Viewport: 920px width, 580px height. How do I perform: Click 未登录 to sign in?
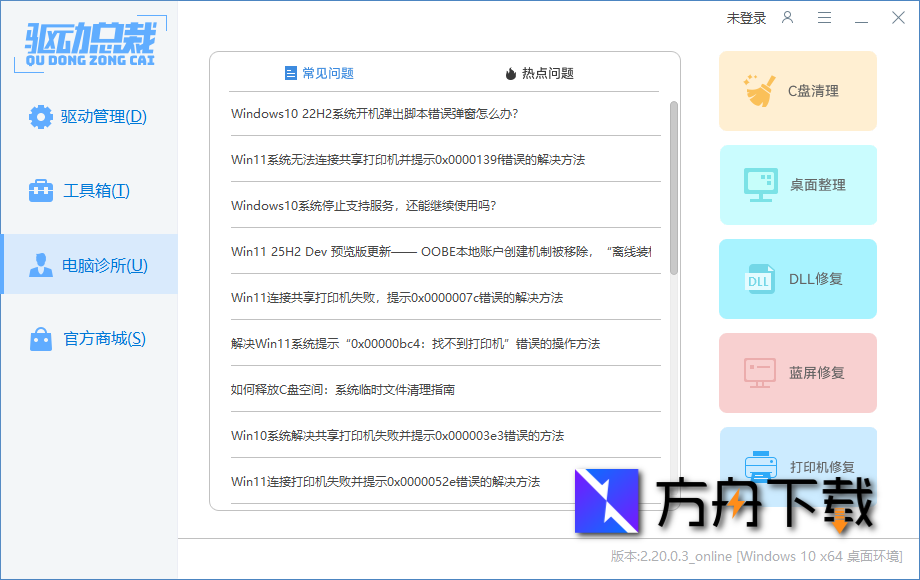click(746, 17)
